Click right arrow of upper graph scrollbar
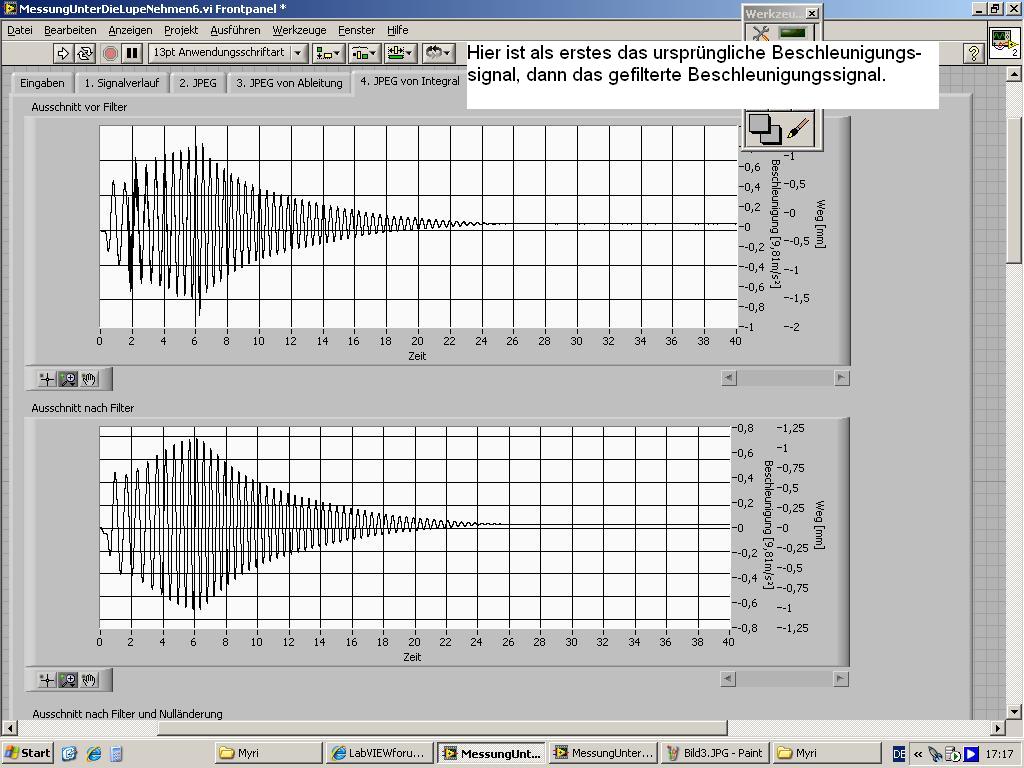 pos(842,378)
